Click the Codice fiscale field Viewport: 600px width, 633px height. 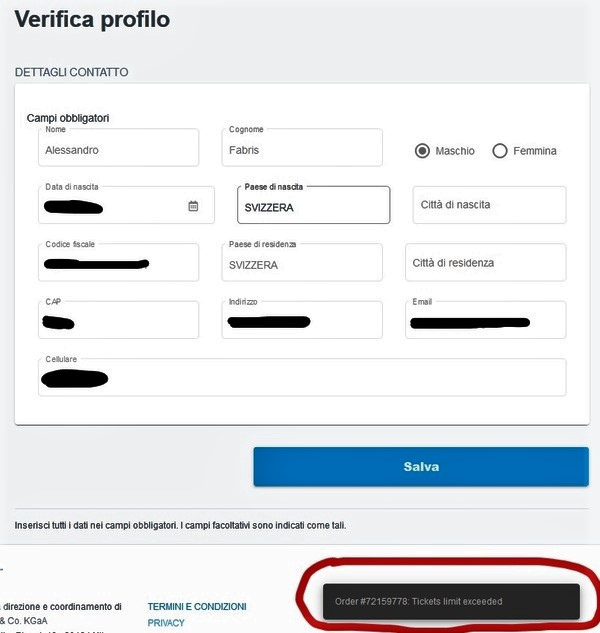pyautogui.click(x=118, y=262)
